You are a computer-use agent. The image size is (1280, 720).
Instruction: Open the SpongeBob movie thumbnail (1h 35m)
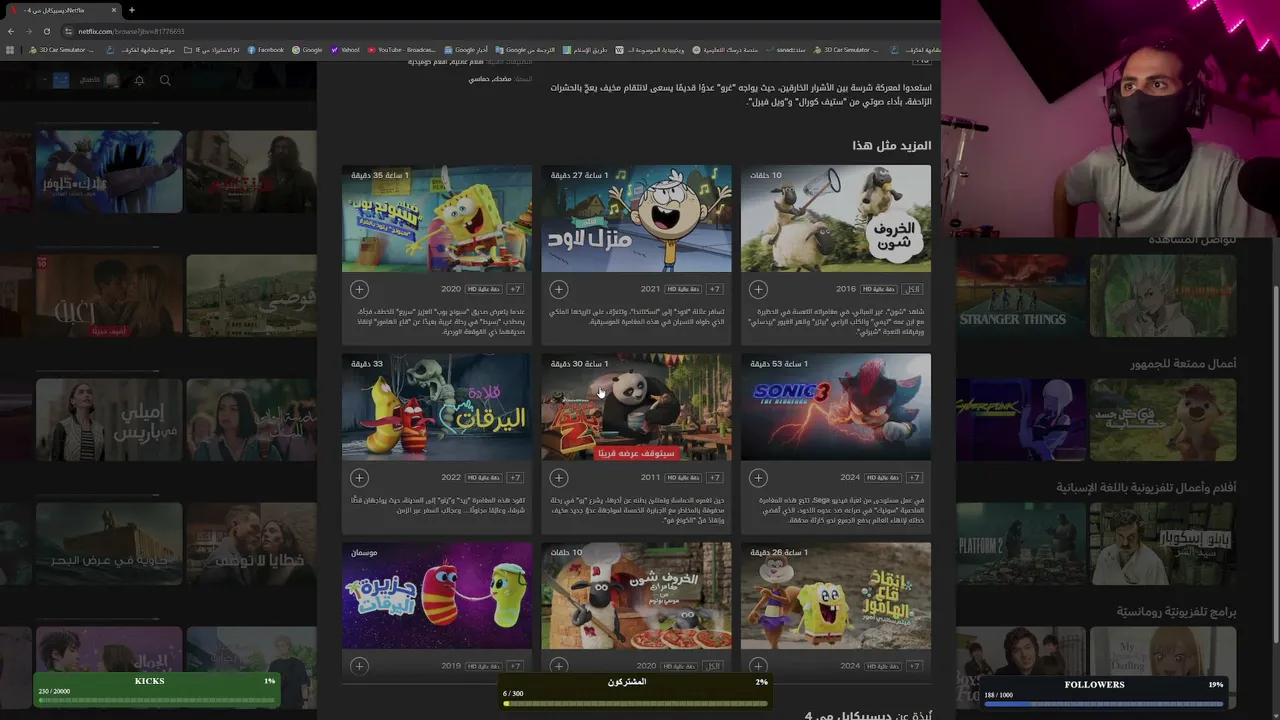(437, 219)
